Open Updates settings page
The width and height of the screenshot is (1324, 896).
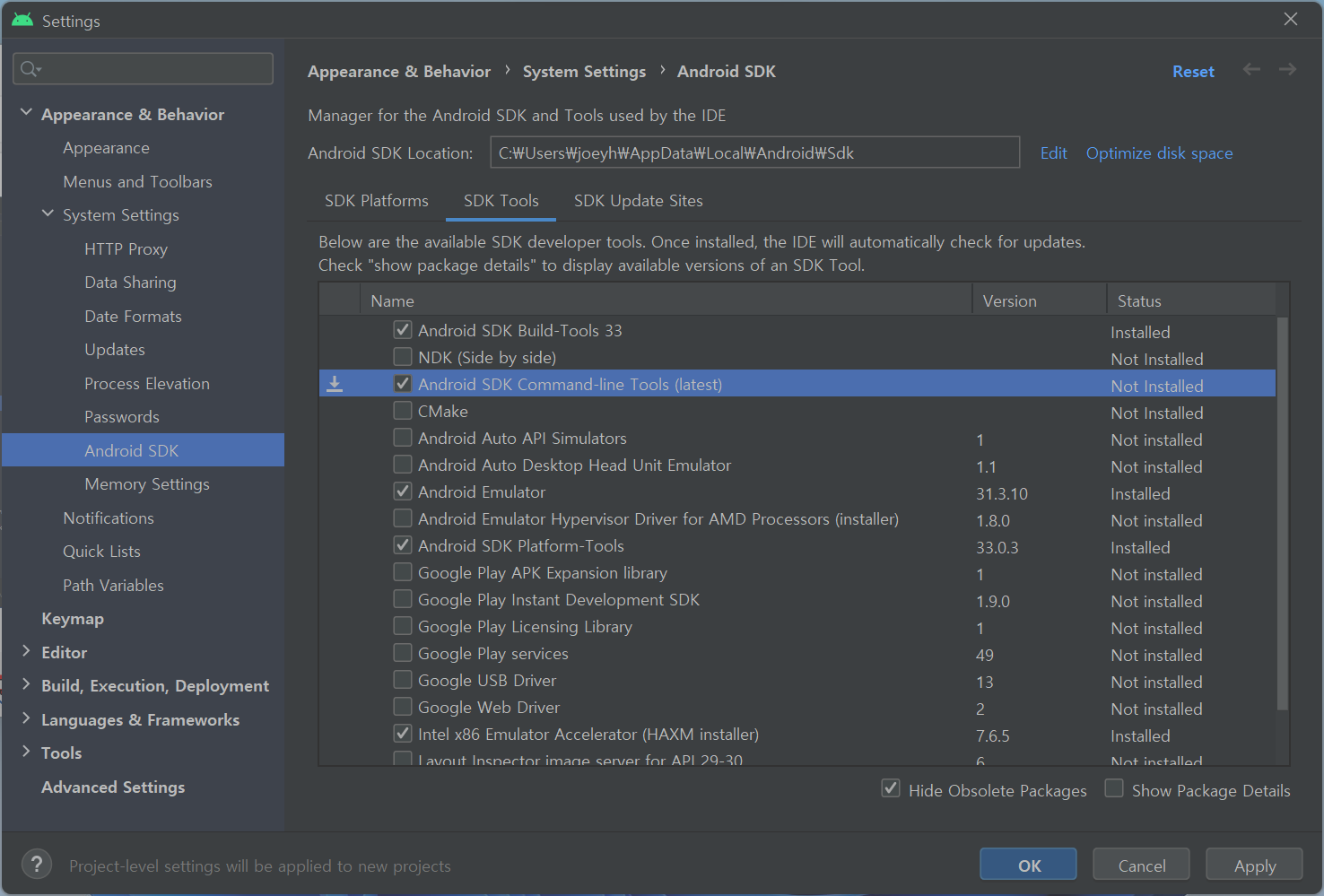point(115,350)
